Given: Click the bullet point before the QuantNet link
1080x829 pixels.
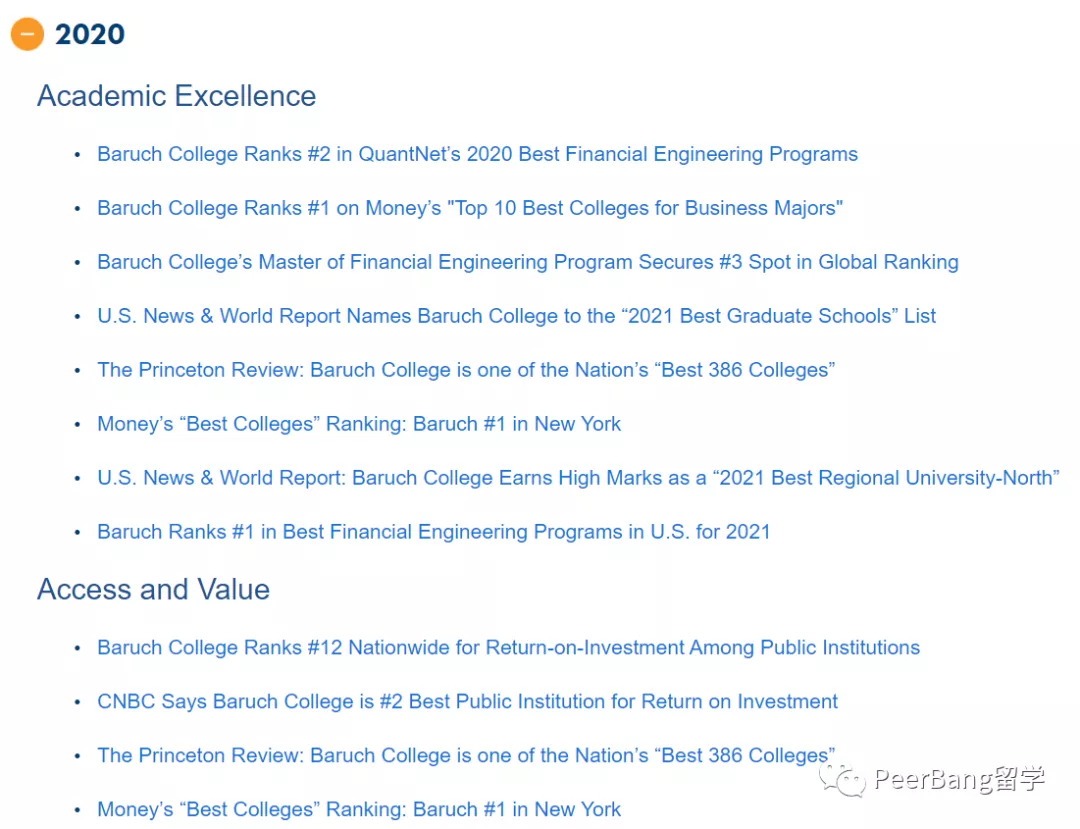Looking at the screenshot, I should [77, 155].
